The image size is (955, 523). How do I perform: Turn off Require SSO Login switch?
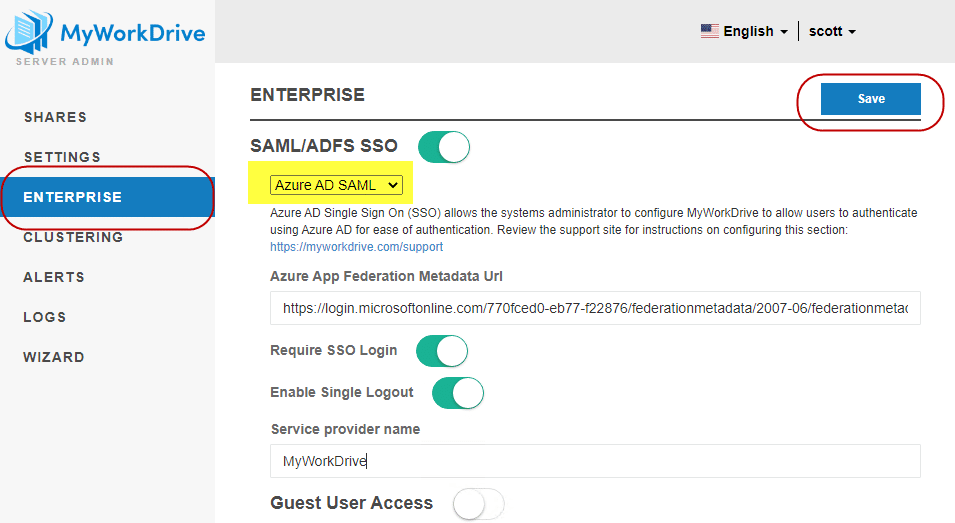click(x=441, y=351)
